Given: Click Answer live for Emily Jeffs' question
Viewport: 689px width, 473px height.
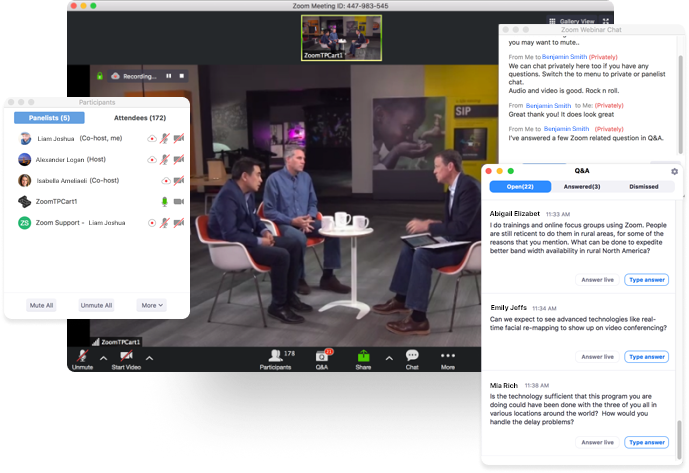Looking at the screenshot, I should coord(598,357).
